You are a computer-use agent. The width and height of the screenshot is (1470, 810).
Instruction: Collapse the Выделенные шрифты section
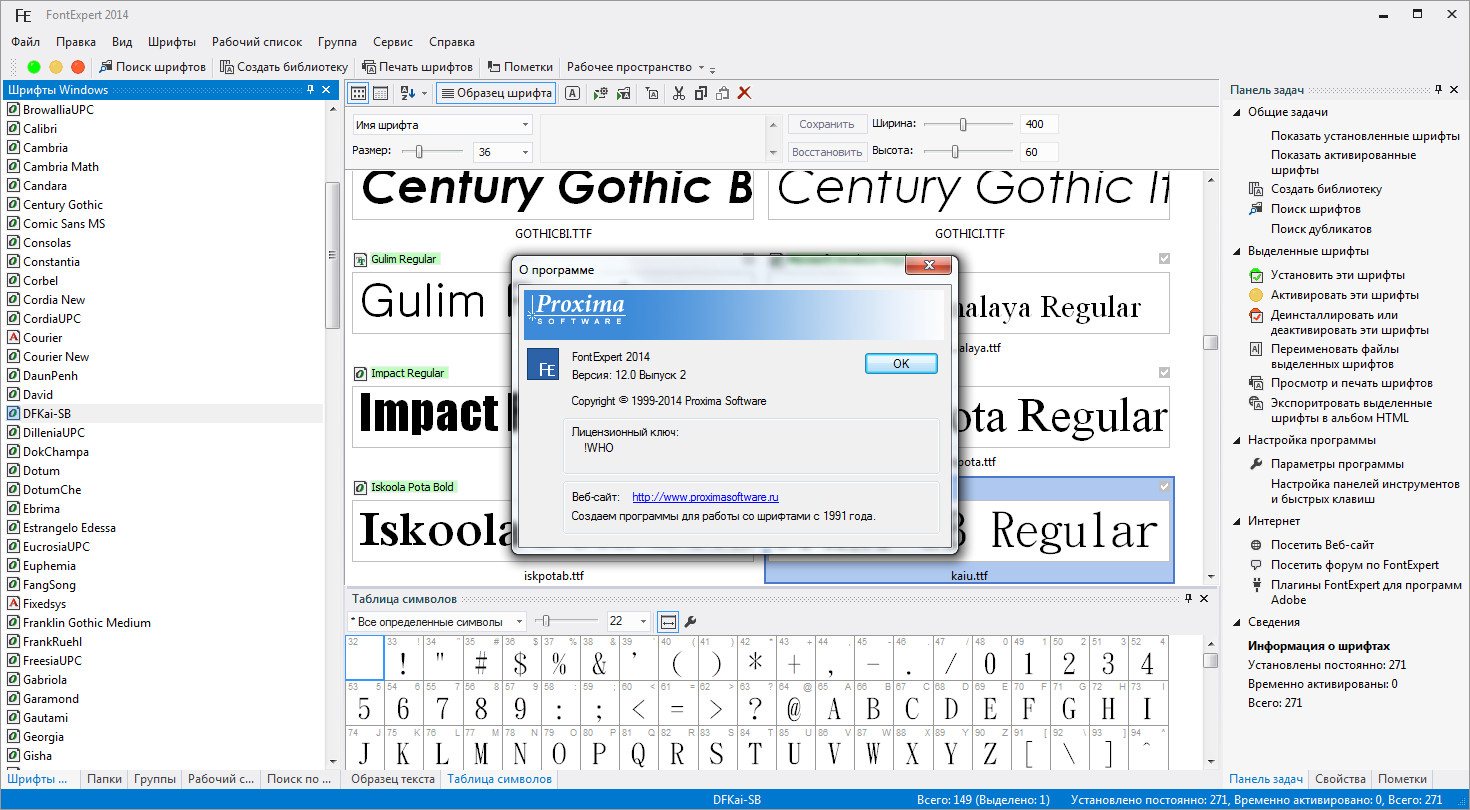pos(1237,251)
